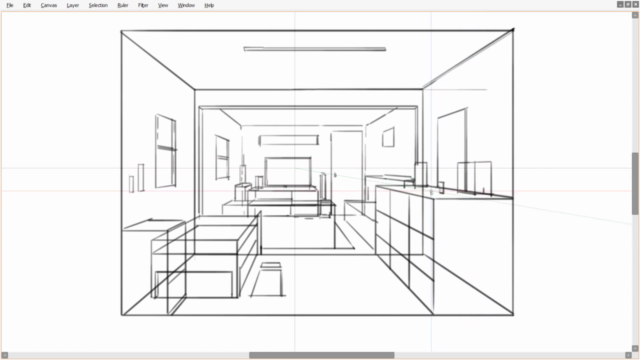The image size is (640, 360).
Task: Open the Edit menu
Action: coord(27,5)
